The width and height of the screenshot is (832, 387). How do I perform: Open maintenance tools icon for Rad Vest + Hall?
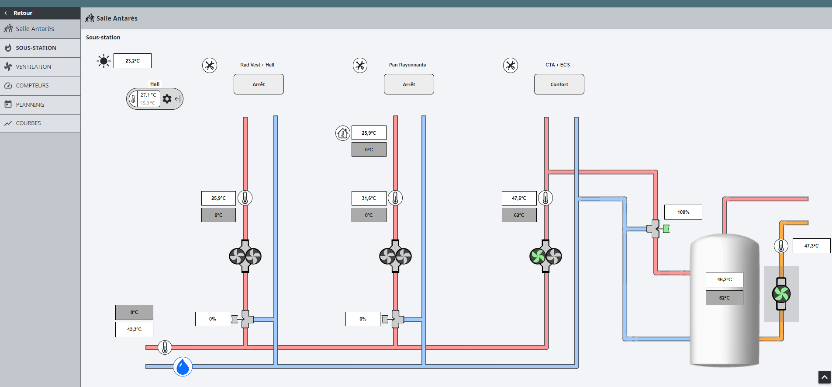[x=210, y=66]
